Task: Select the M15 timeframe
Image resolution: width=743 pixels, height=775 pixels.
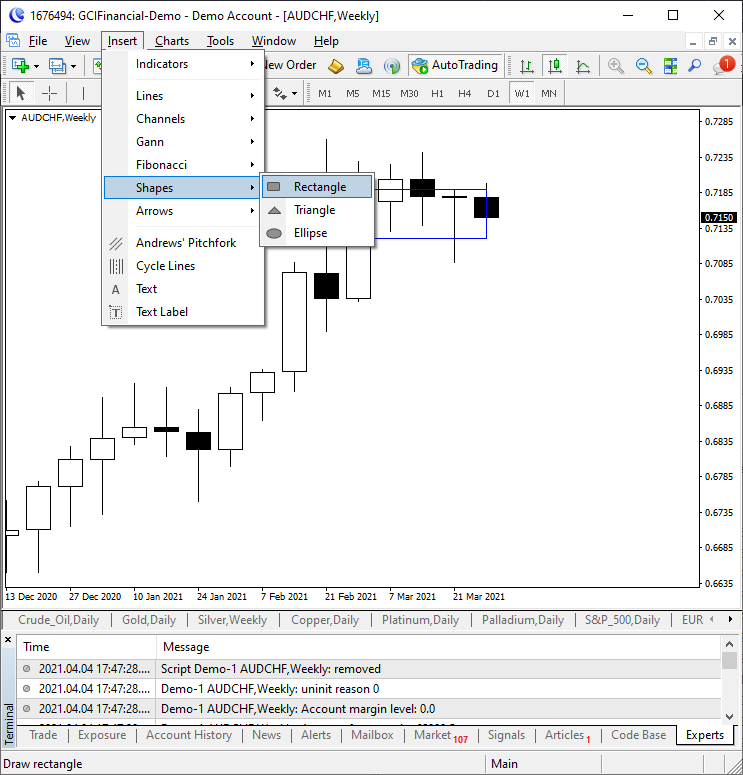Action: (381, 93)
